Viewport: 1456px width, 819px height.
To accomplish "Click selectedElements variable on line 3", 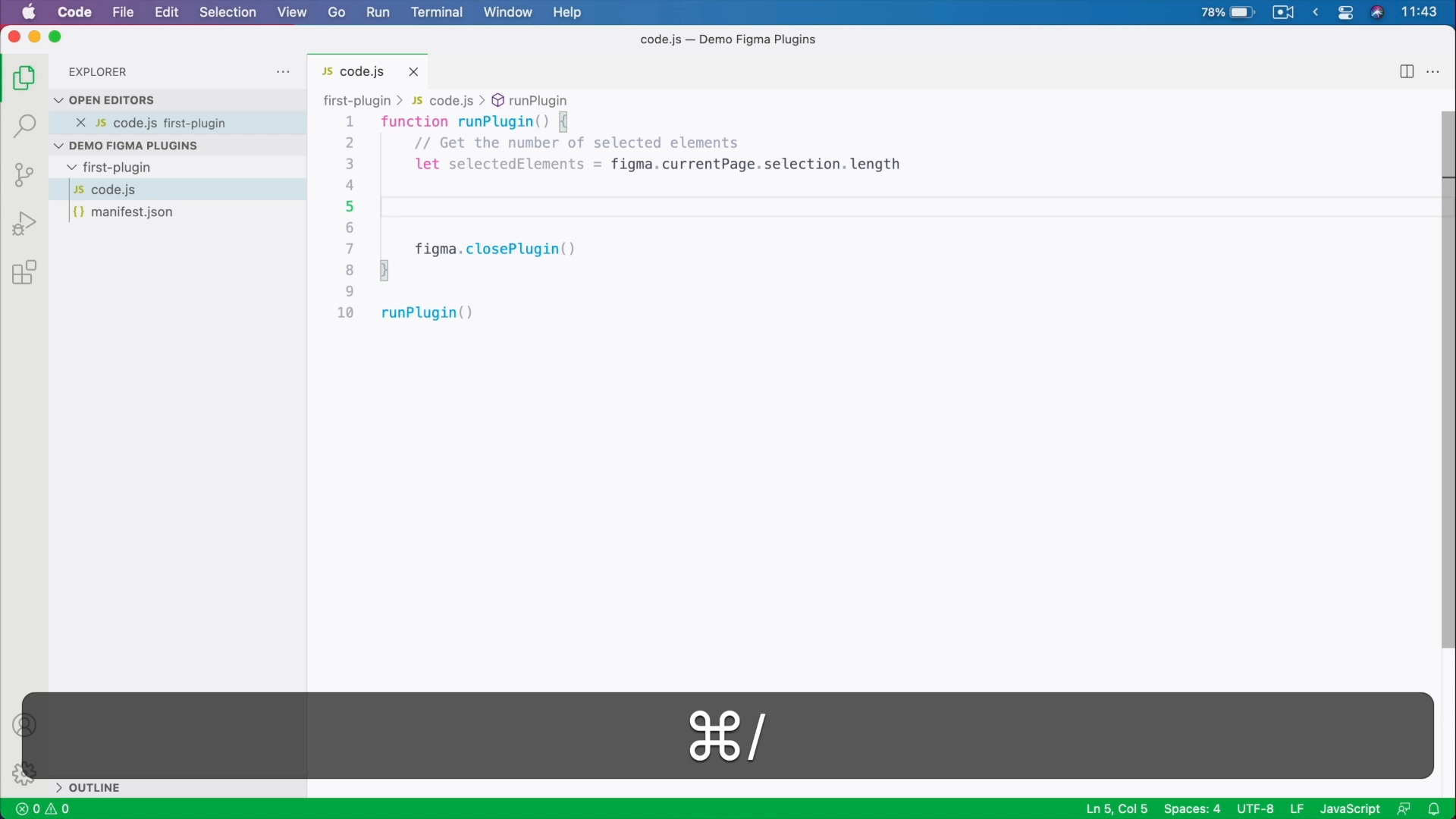I will coord(516,165).
